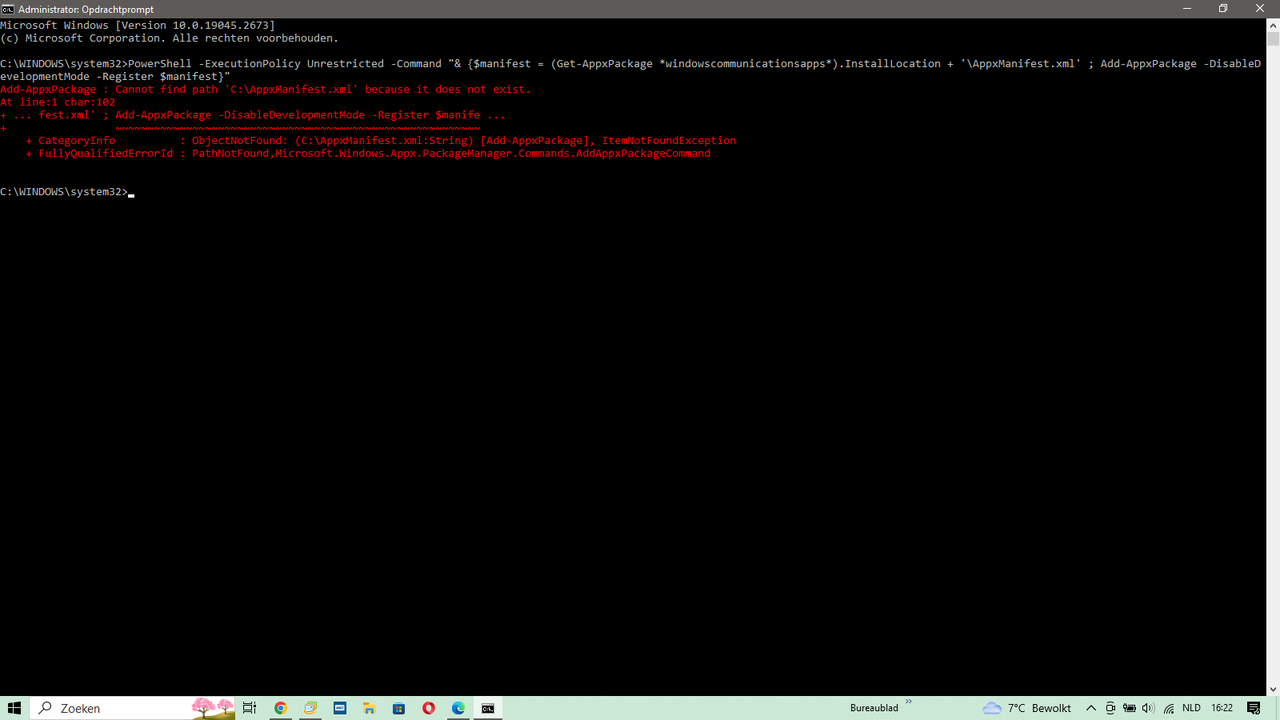Show hidden system tray icons

[x=1091, y=708]
